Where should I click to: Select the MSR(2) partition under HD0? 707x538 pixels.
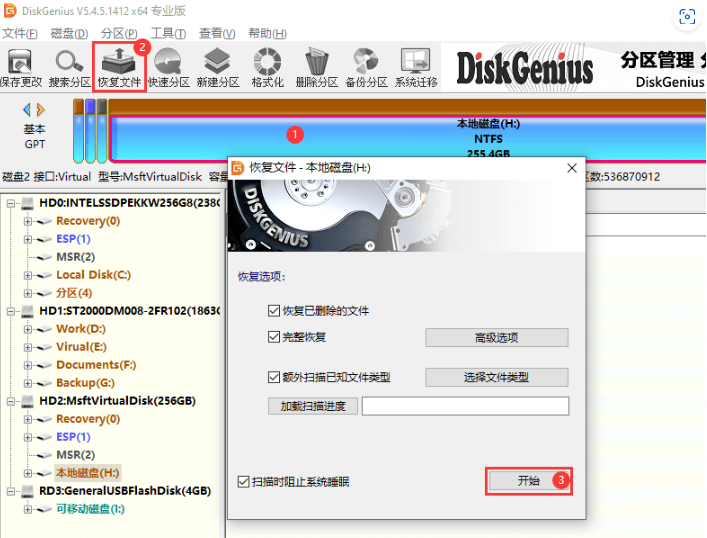click(75, 257)
